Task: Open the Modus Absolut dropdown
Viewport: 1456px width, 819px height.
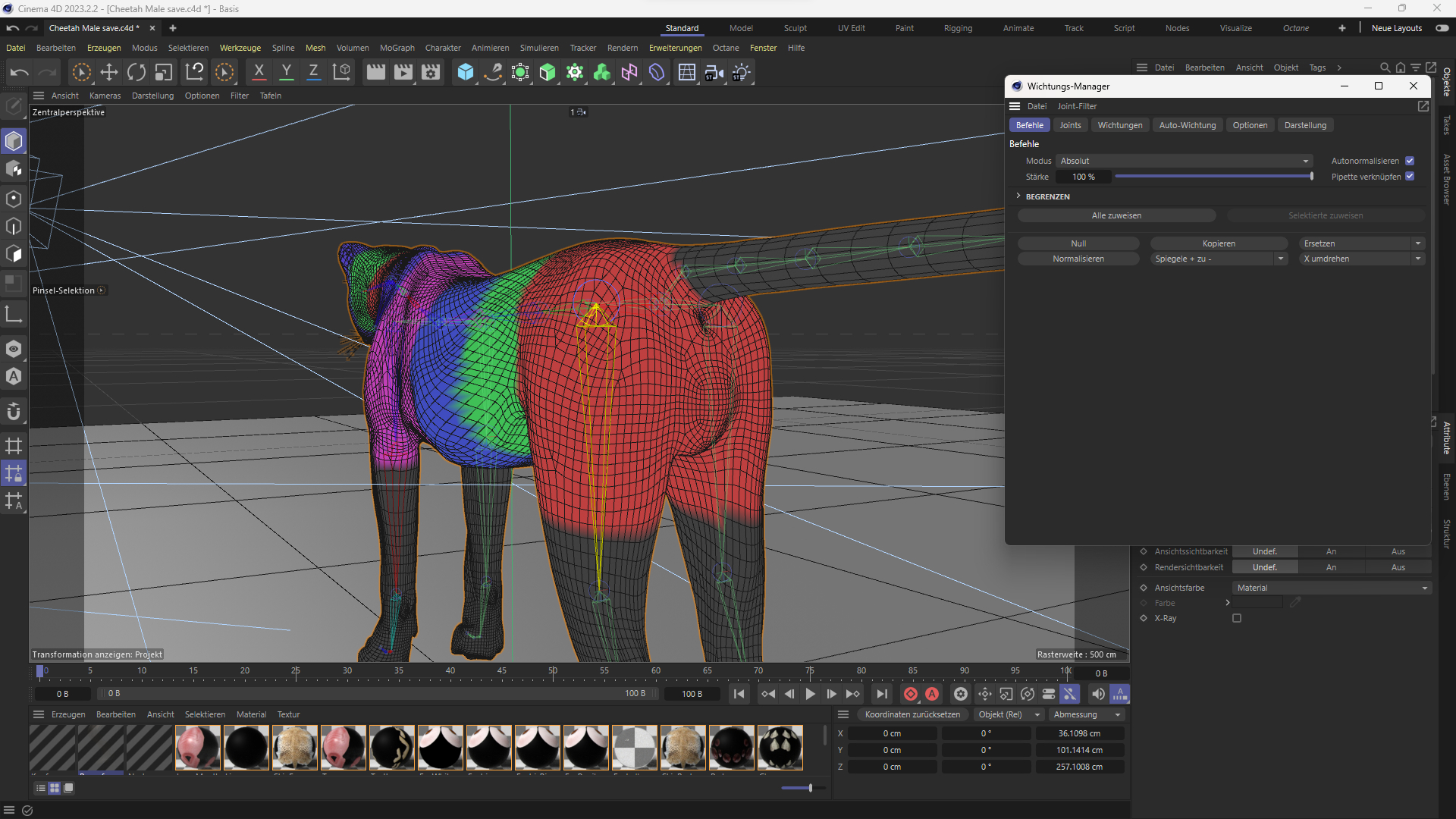Action: coord(1185,161)
